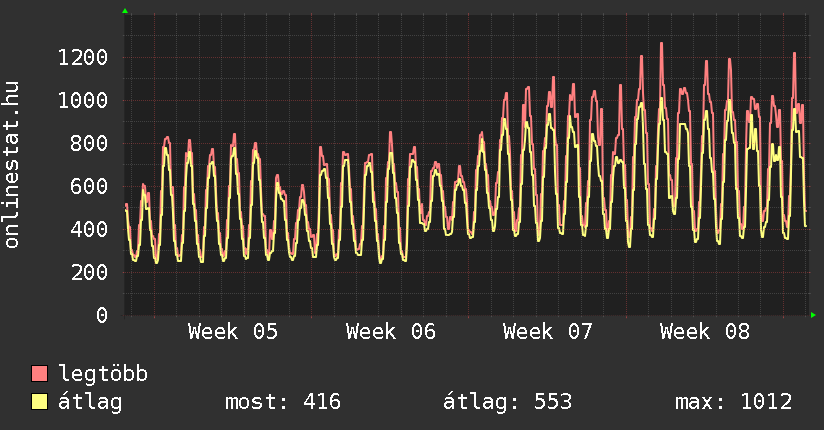Click the 1200 y-axis label
The width and height of the screenshot is (824, 430).
[x=82, y=57]
